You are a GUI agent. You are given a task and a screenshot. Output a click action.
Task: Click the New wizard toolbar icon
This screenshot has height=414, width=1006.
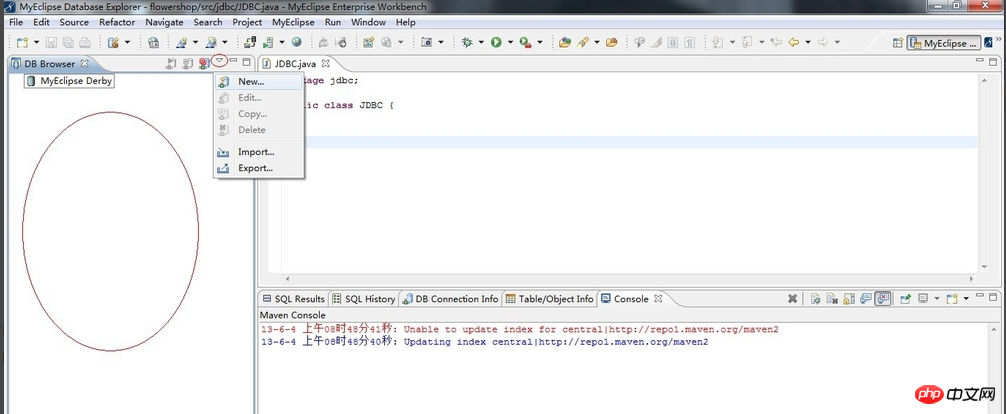click(x=22, y=42)
